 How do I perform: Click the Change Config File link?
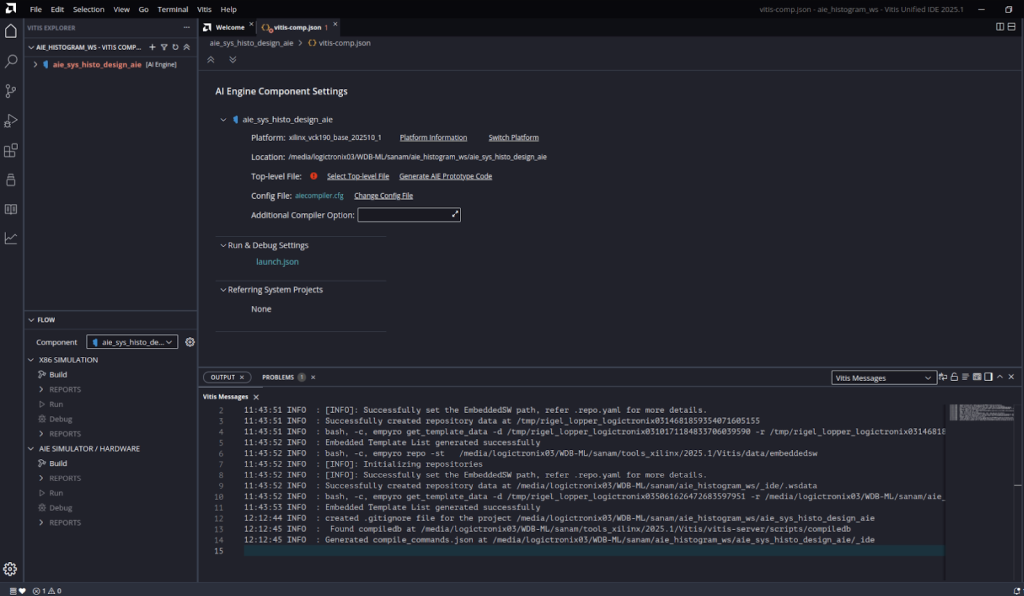383,196
